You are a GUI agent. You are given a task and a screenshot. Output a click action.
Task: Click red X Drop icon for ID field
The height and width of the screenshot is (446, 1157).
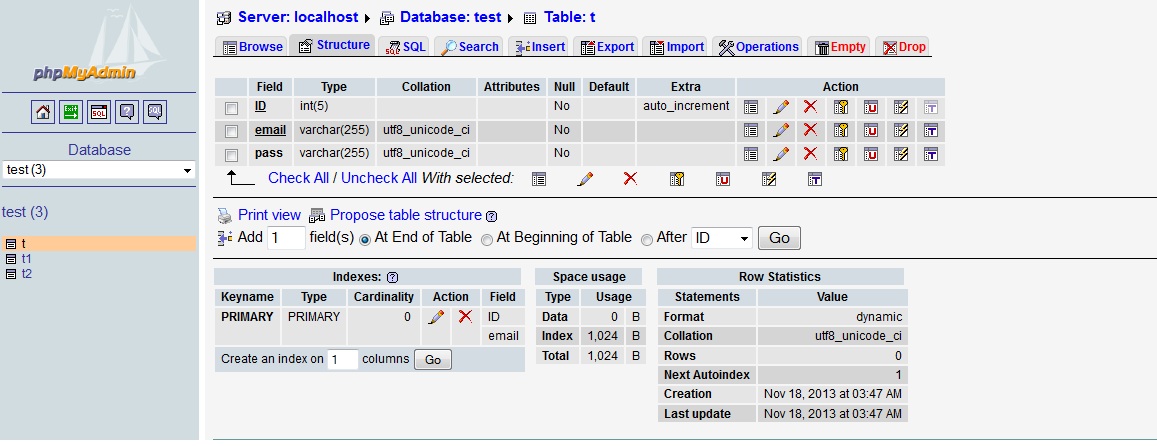point(810,107)
